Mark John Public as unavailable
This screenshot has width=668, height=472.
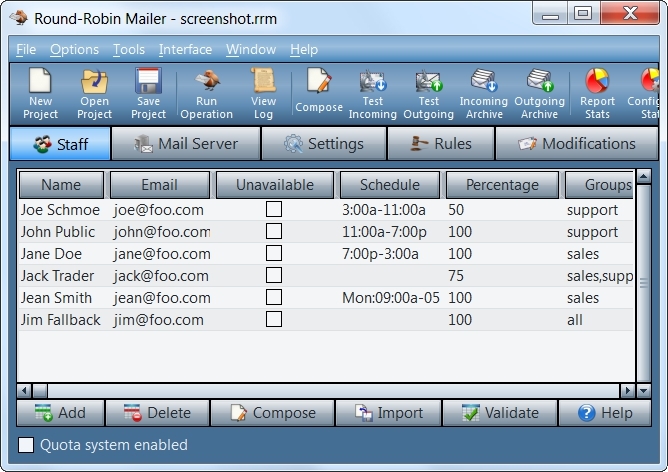274,231
